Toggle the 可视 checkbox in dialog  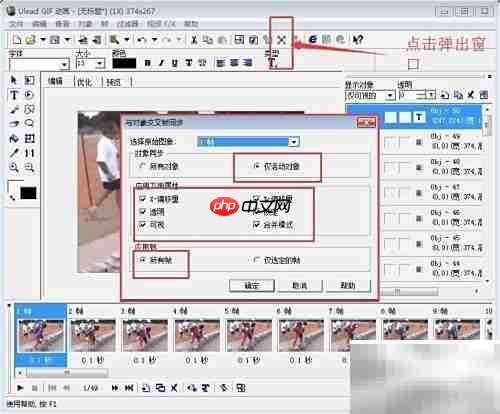pyautogui.click(x=143, y=225)
